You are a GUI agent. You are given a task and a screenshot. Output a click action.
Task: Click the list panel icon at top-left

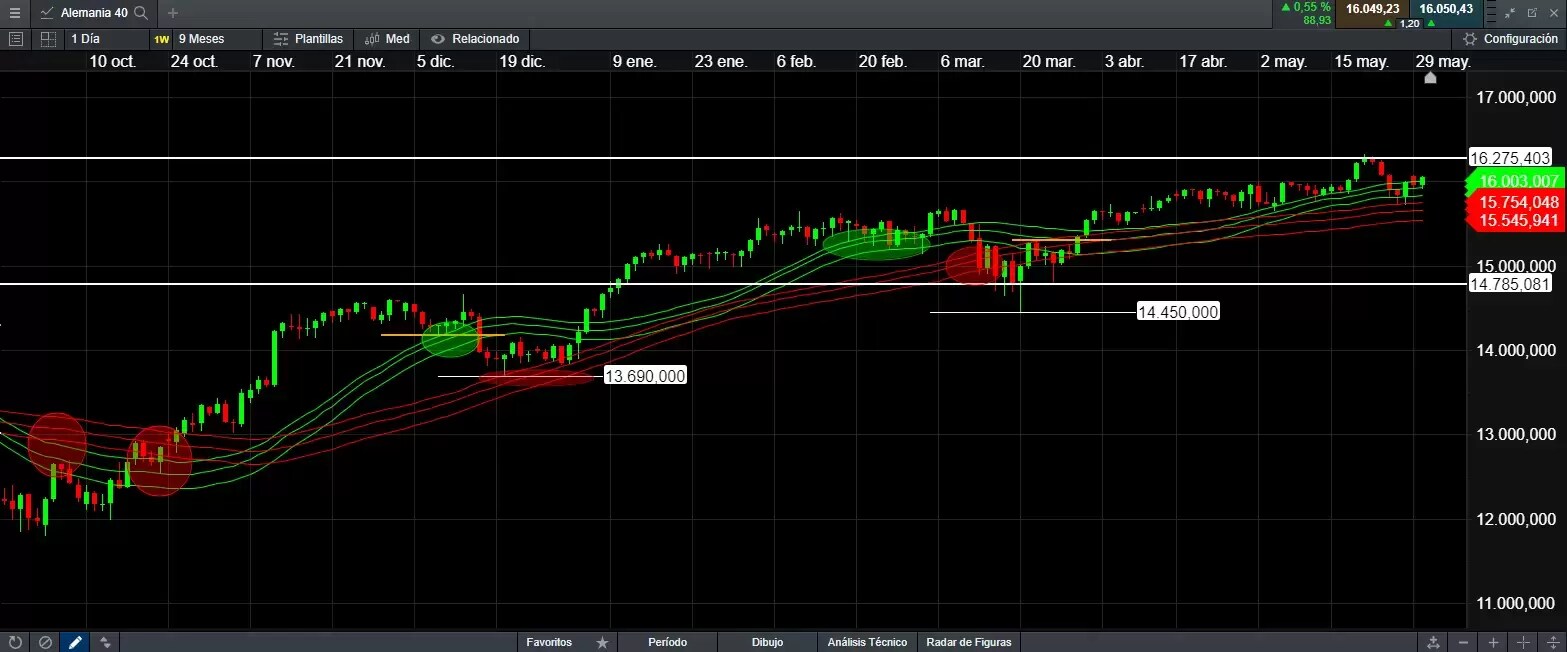[x=15, y=39]
